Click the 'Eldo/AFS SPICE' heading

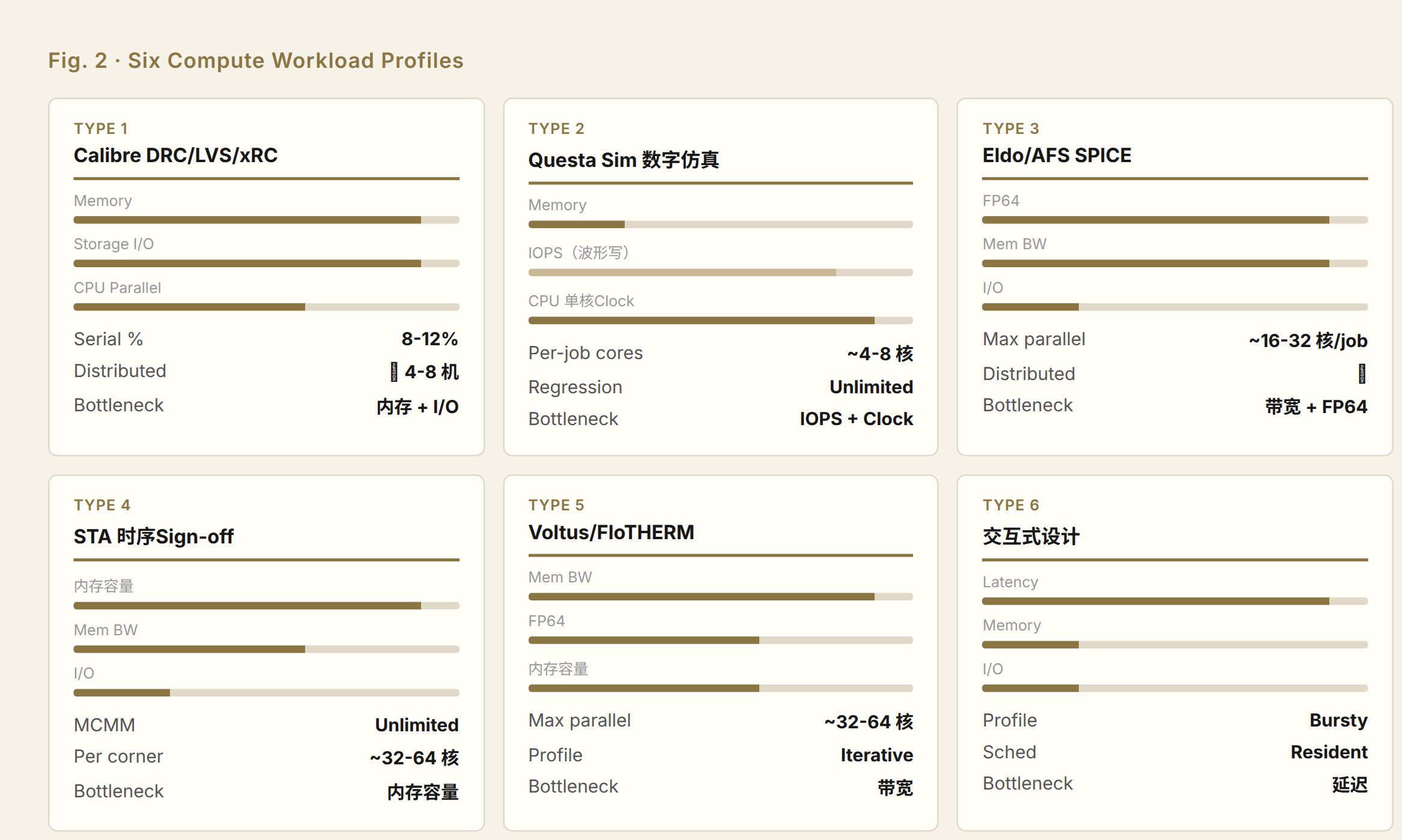click(x=1057, y=155)
